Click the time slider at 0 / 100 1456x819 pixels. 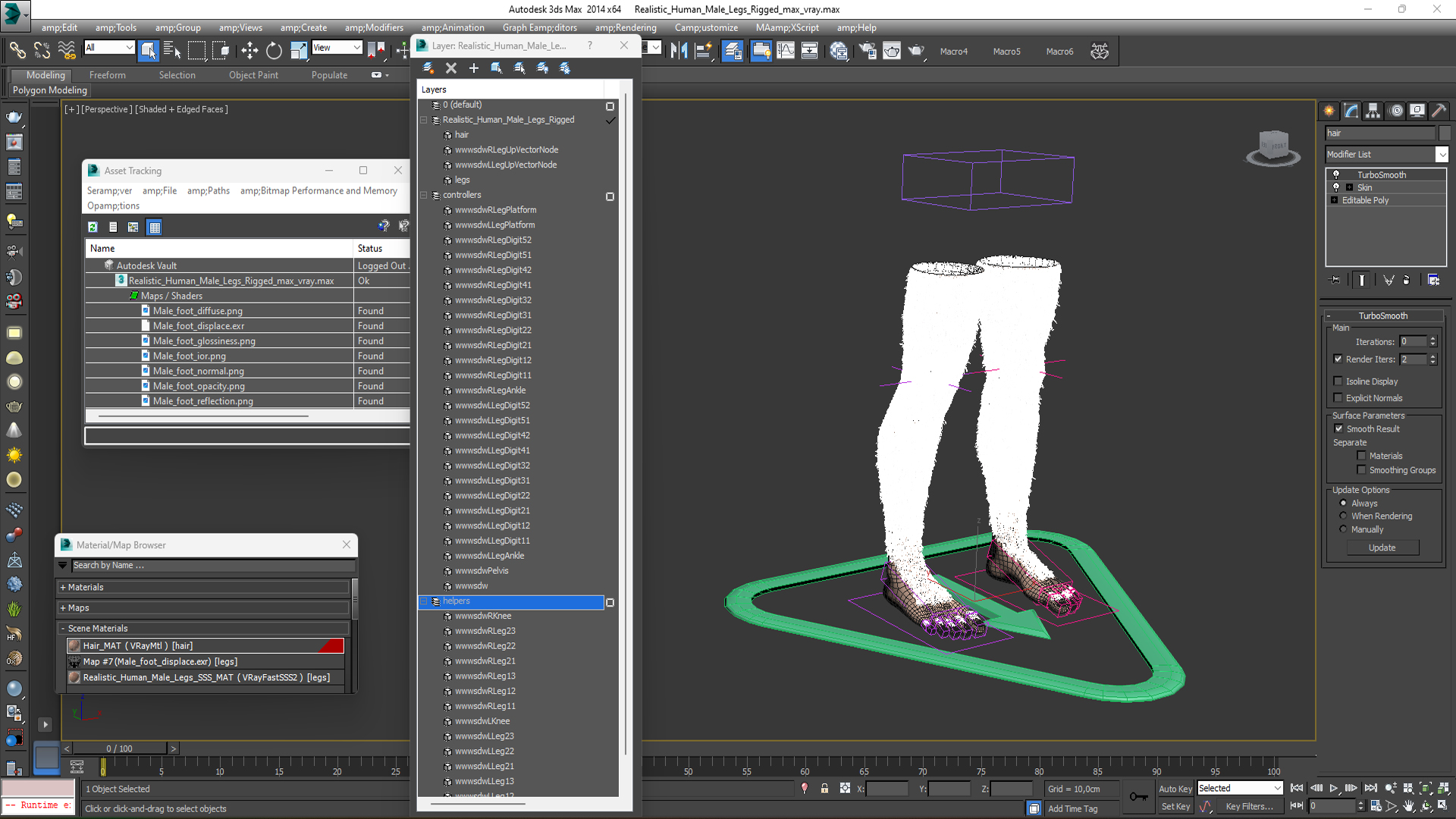click(120, 748)
